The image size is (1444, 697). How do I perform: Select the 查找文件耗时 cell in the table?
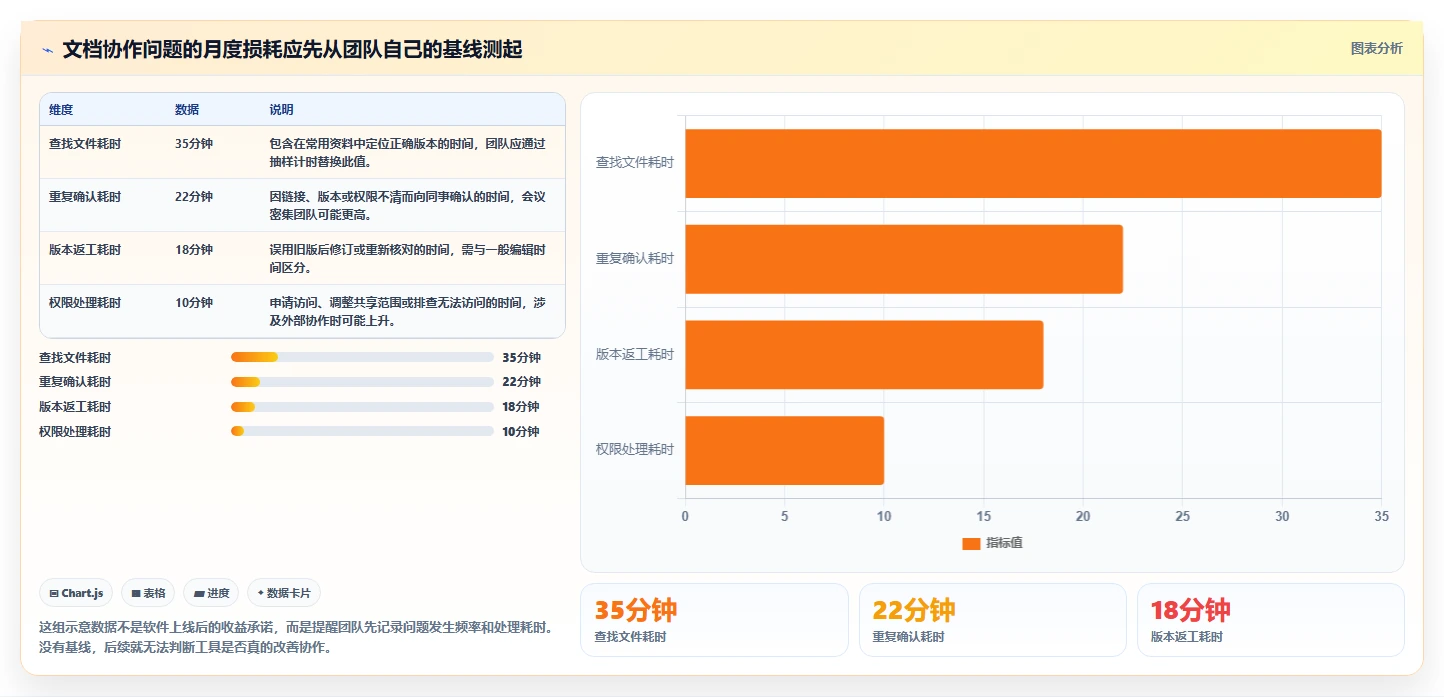click(85, 144)
